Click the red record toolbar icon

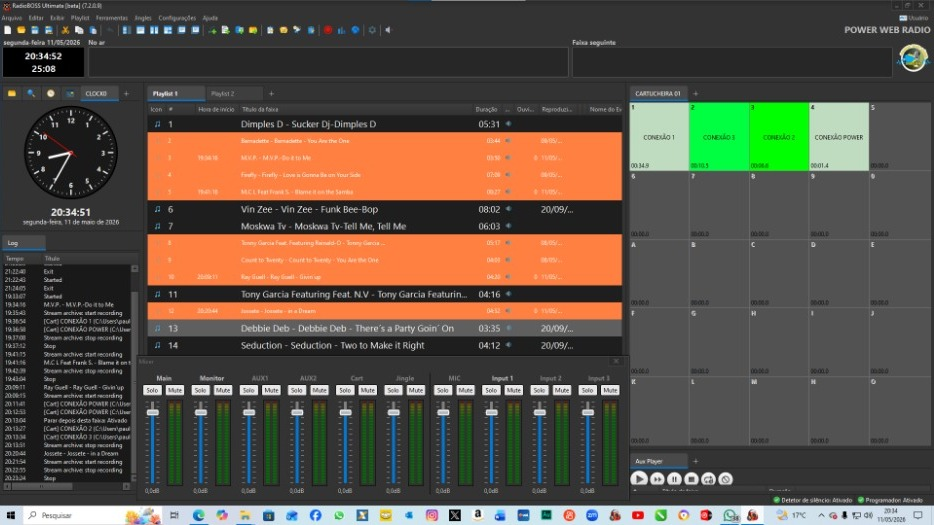[328, 30]
